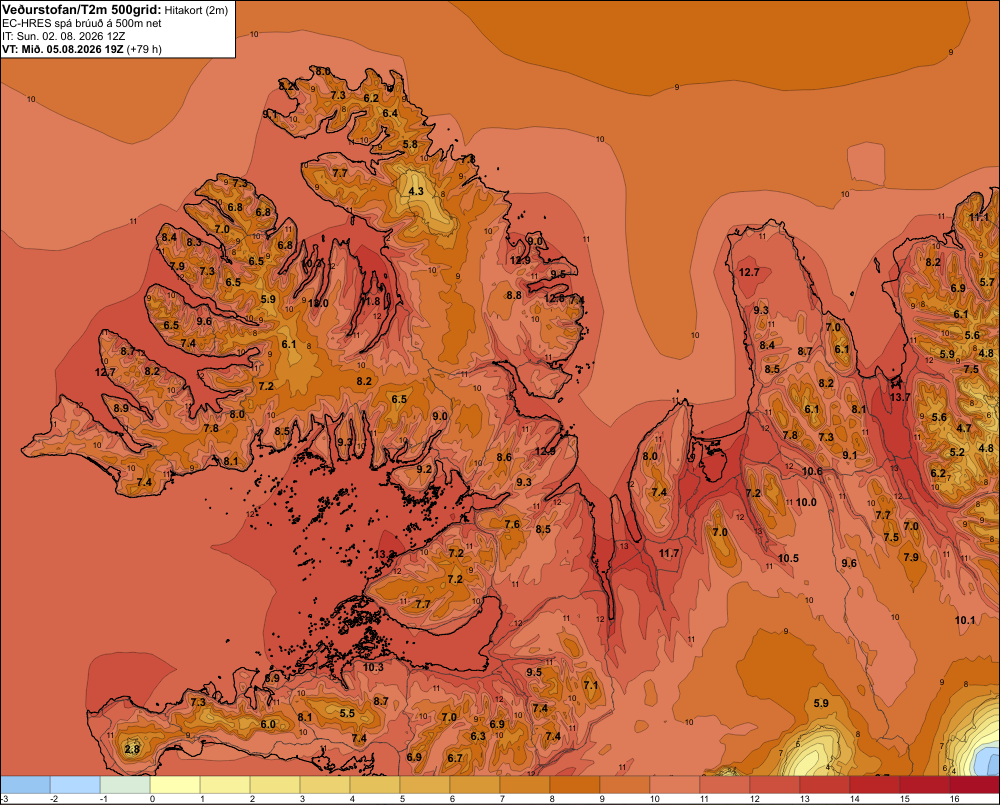The image size is (1000, 805).
Task: Click the Veðurstofan/T2m 500grid title
Action: click(x=81, y=9)
